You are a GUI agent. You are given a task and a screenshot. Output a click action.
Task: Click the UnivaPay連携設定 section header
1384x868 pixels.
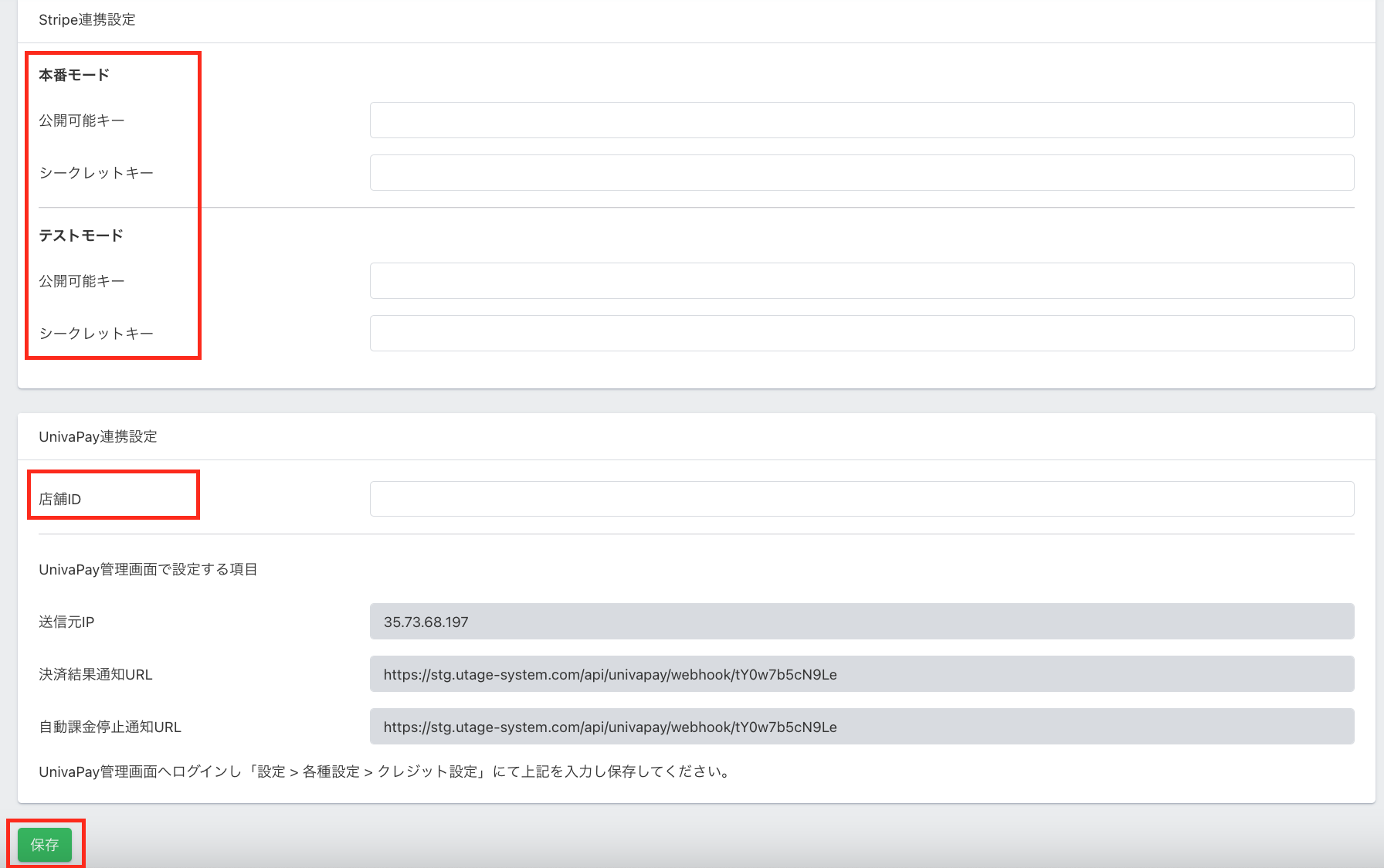[98, 437]
